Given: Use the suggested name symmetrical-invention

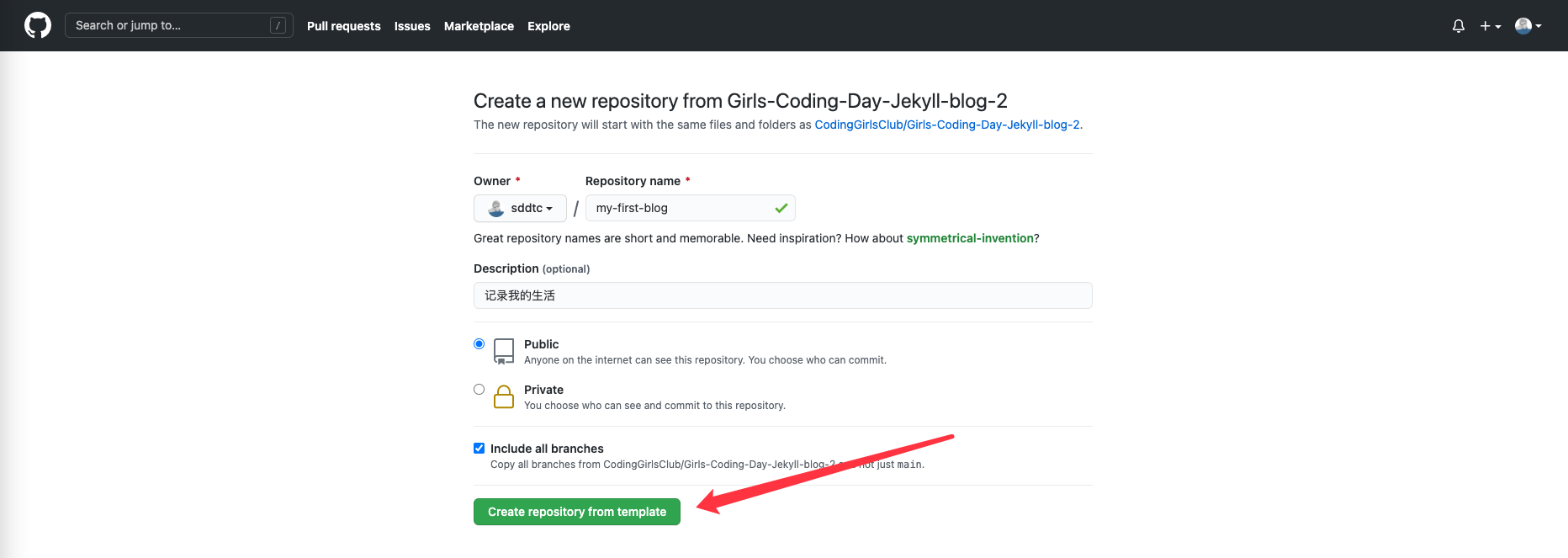Looking at the screenshot, I should click(970, 238).
